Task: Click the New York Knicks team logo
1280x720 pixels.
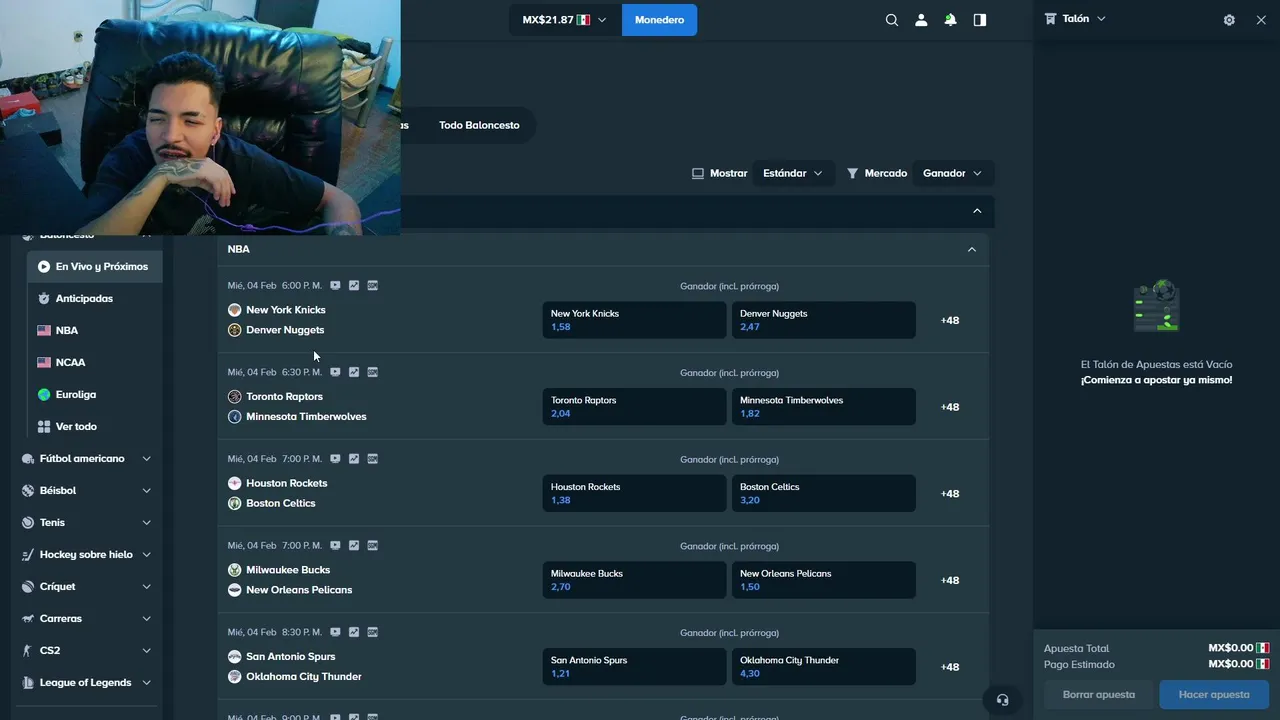Action: point(235,310)
